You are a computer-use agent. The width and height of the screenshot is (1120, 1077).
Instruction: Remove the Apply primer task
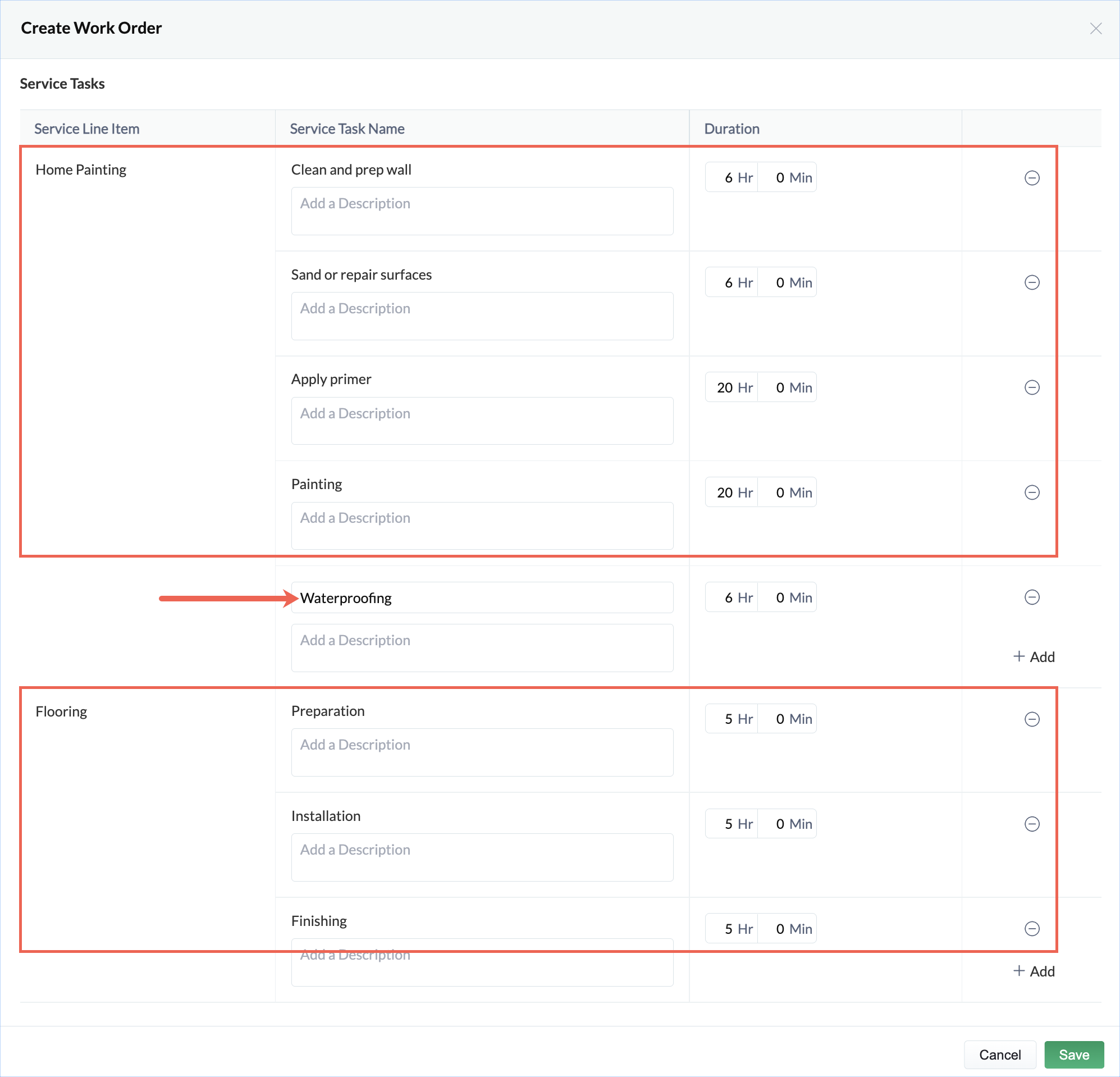point(1031,387)
